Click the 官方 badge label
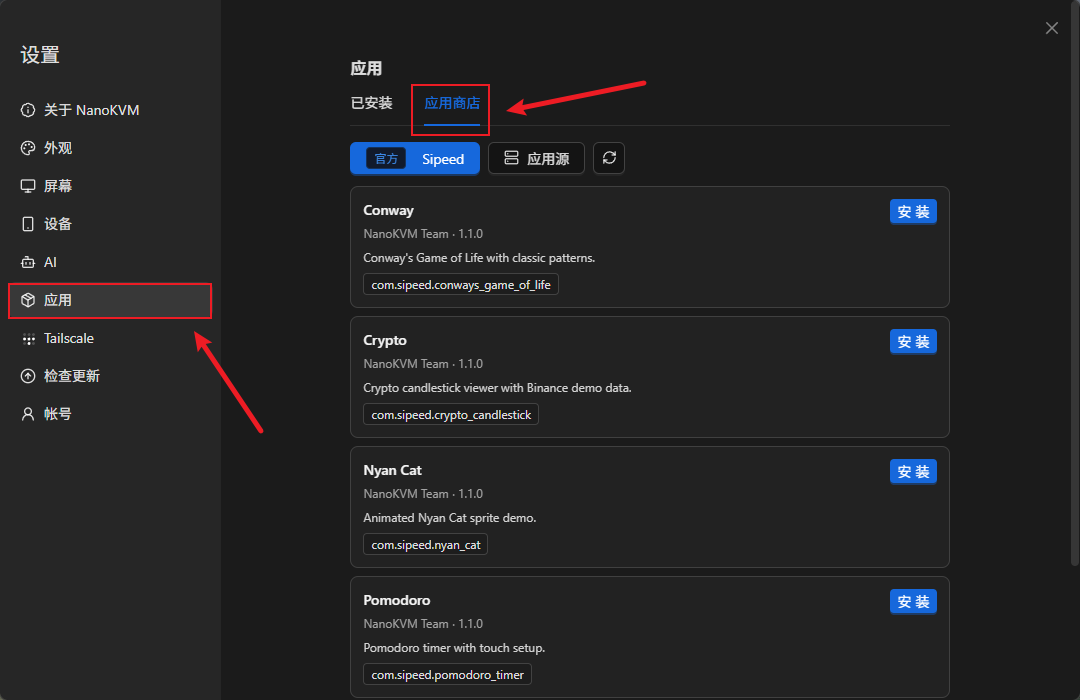This screenshot has width=1080, height=700. (386, 158)
